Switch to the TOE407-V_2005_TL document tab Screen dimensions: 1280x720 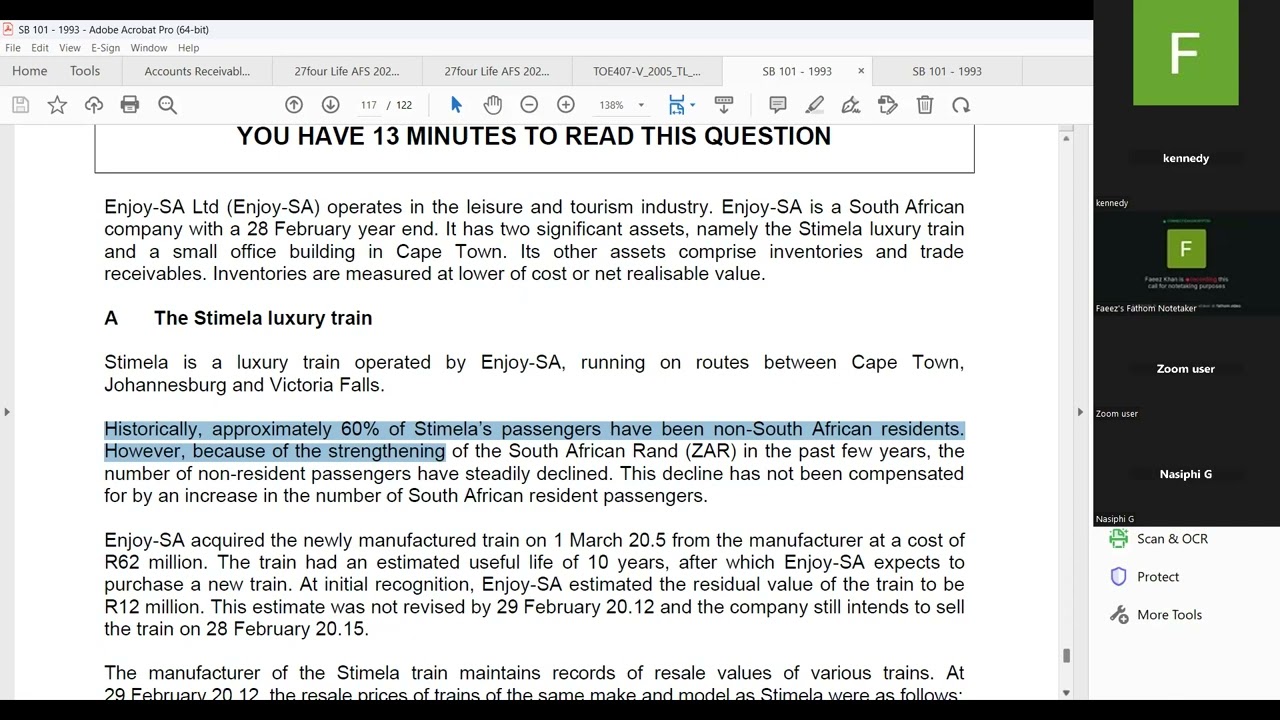point(647,71)
